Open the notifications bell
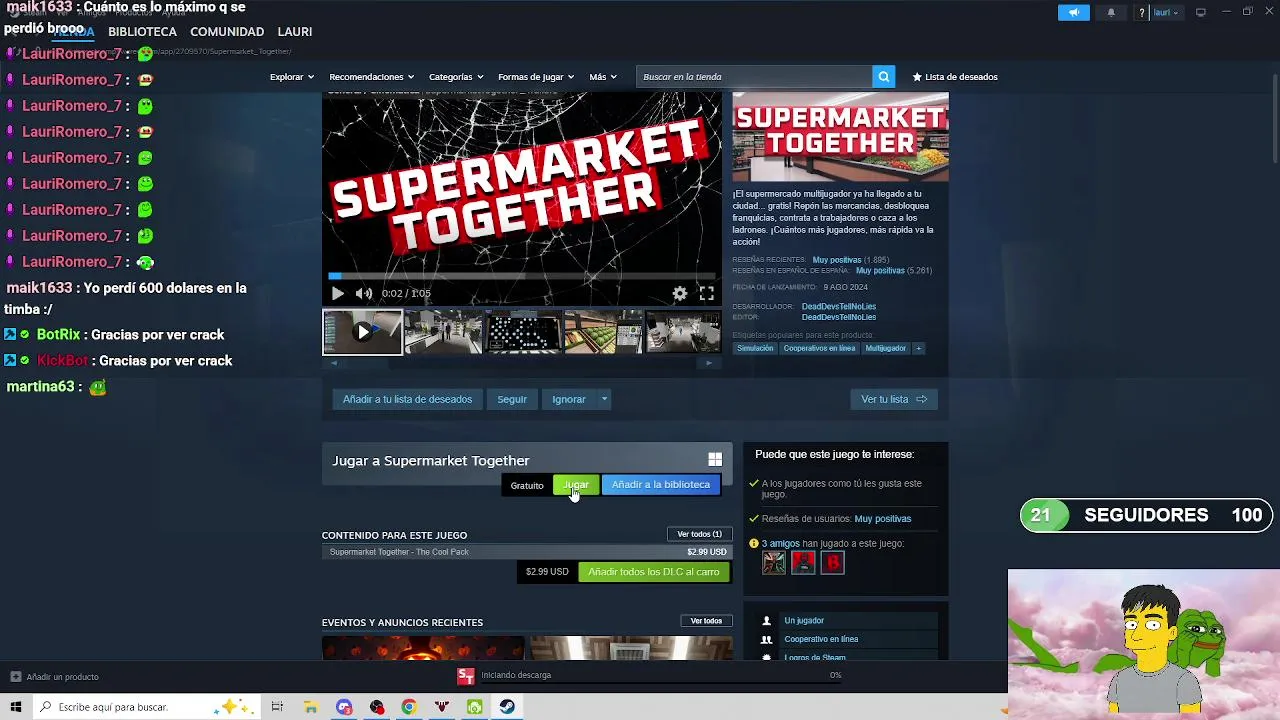1280x720 pixels. point(1111,13)
